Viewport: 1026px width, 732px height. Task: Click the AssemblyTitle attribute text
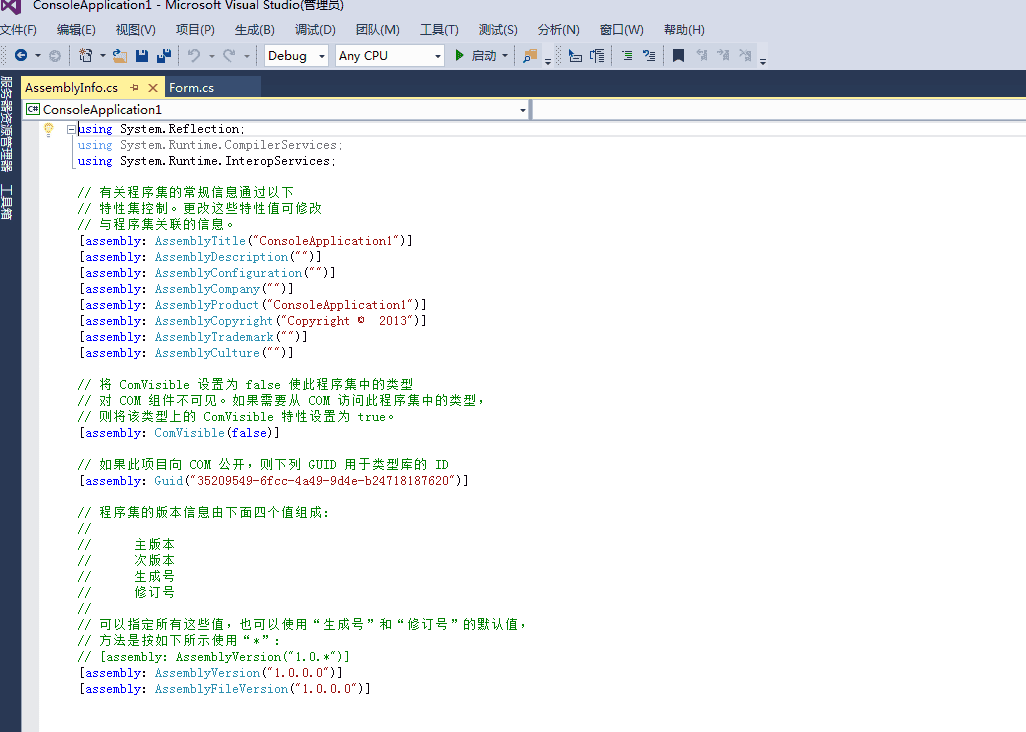click(246, 241)
